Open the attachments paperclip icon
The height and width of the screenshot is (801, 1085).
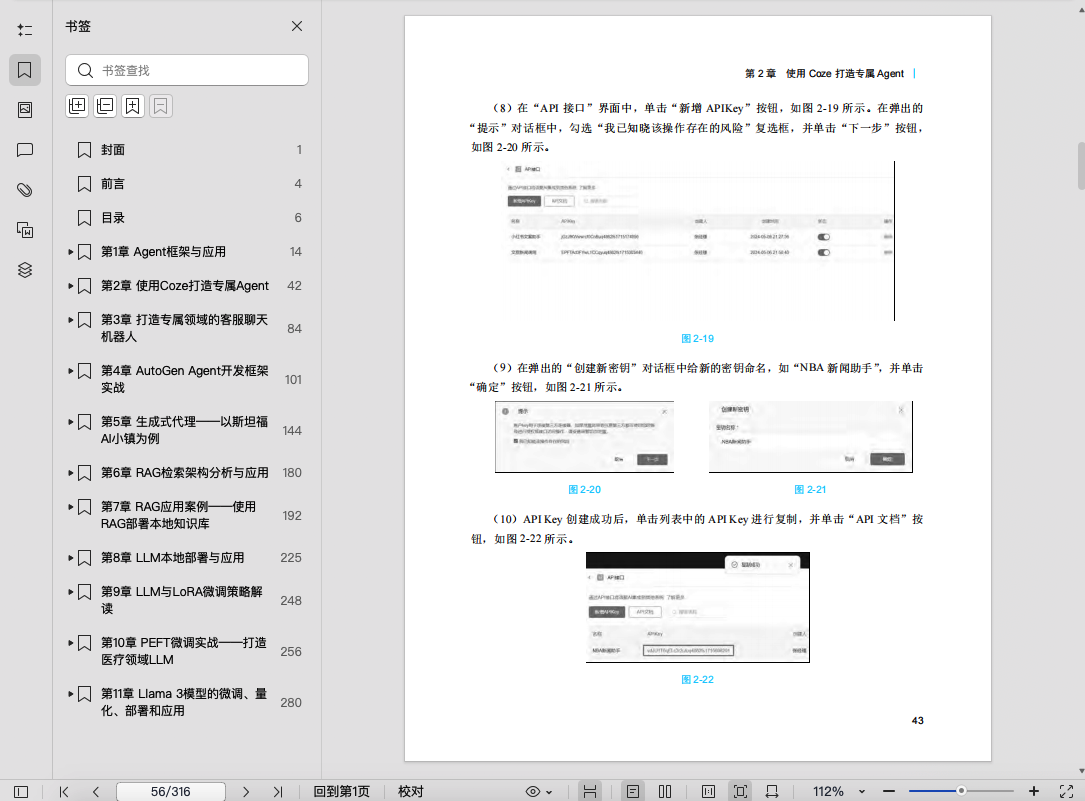click(25, 190)
